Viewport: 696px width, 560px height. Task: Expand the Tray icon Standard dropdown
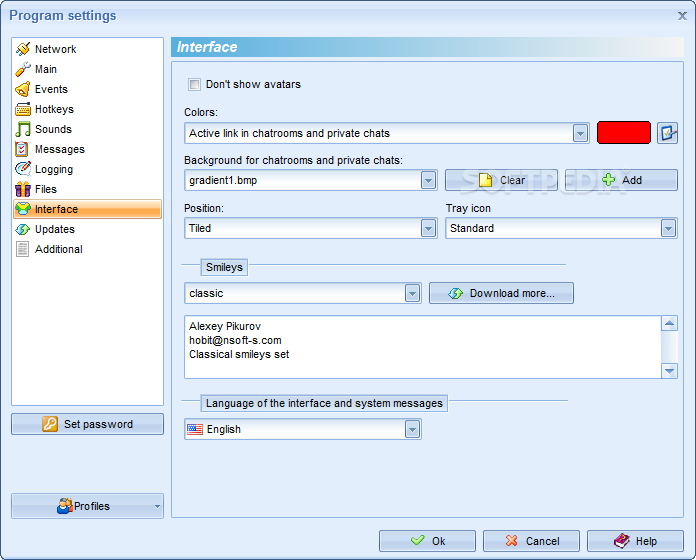[x=668, y=228]
